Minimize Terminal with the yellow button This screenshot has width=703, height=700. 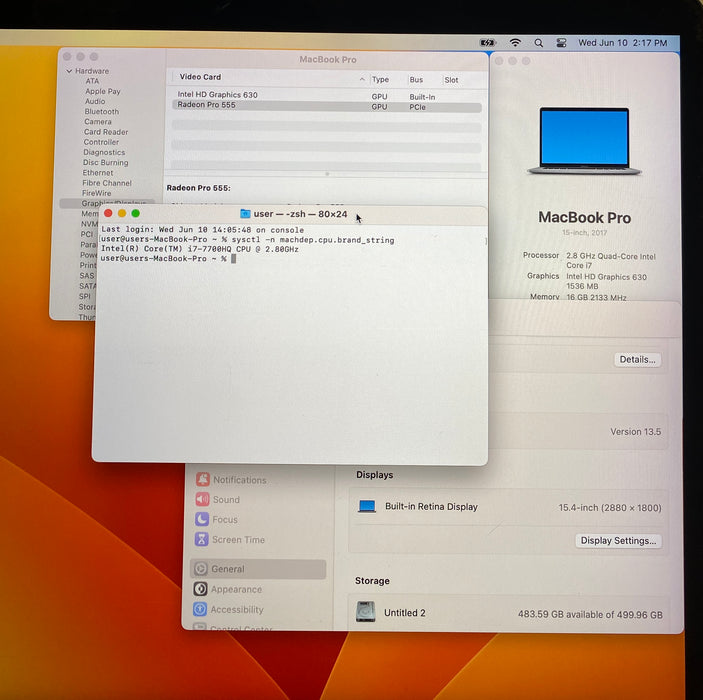pos(122,213)
